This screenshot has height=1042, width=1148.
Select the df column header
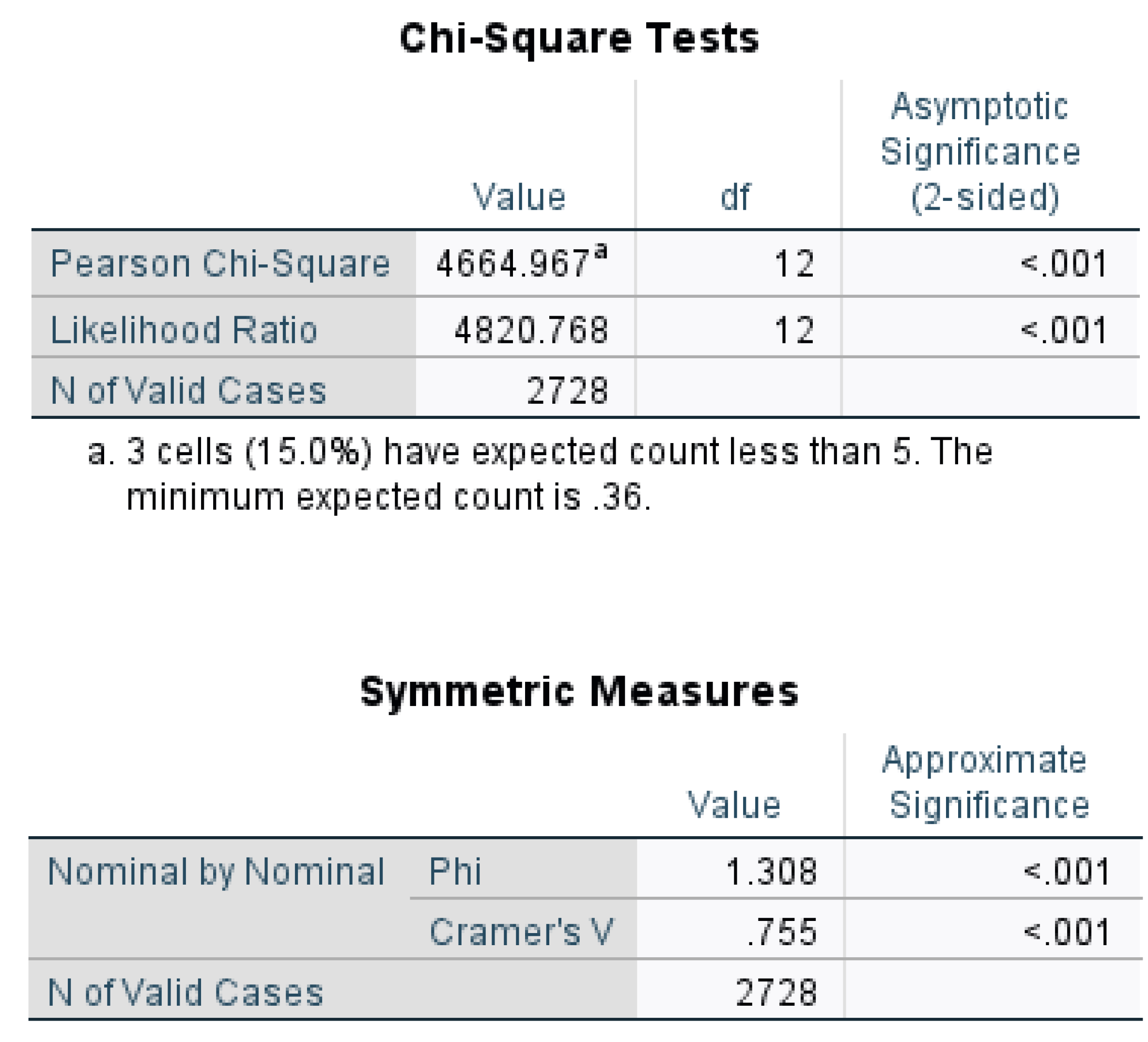click(735, 197)
